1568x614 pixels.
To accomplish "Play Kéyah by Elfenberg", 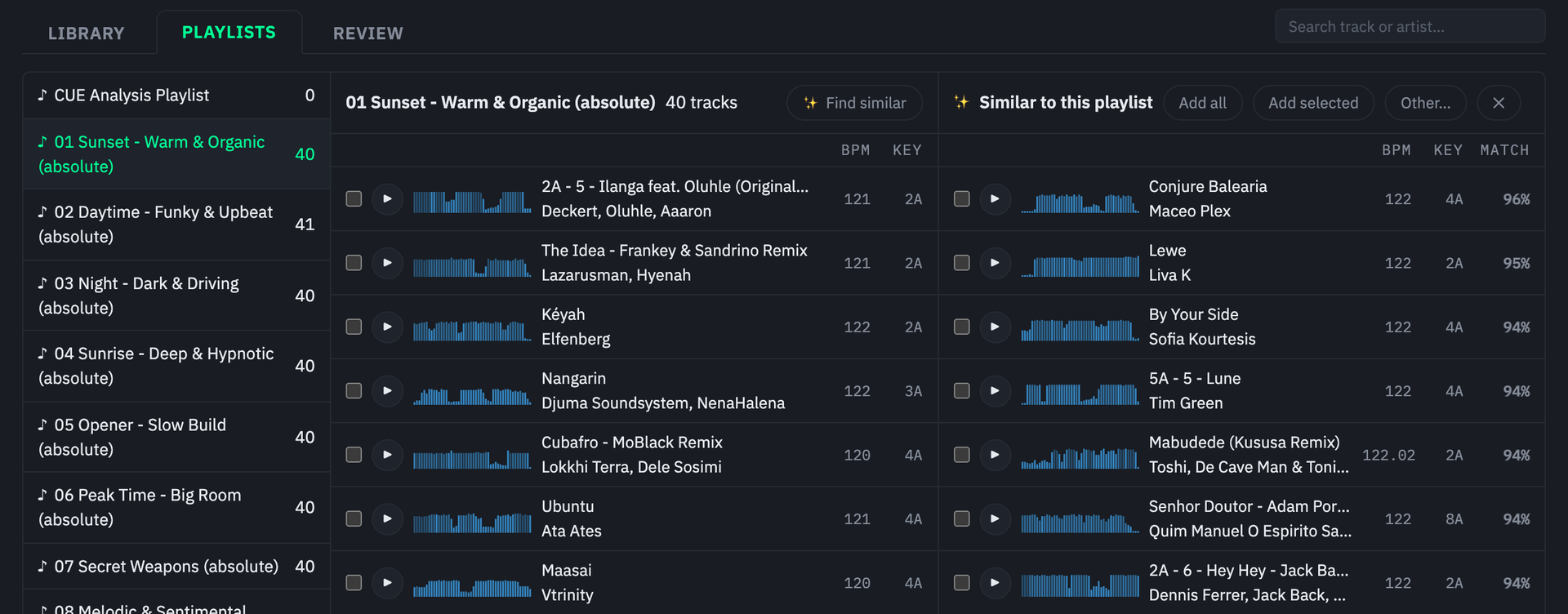I will [x=388, y=327].
